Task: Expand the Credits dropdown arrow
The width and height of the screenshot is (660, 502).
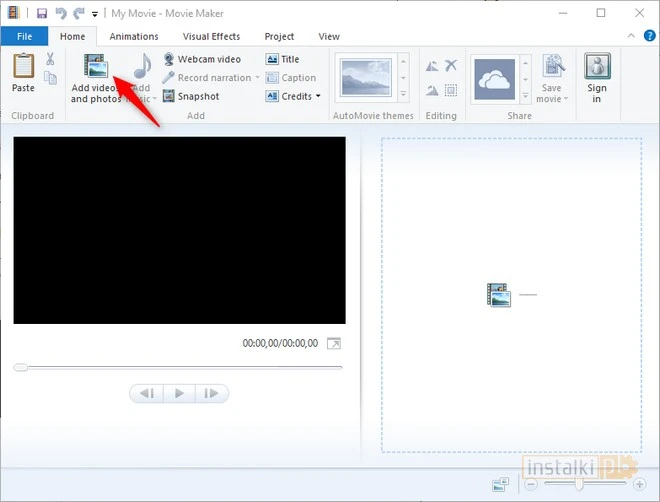Action: coord(318,97)
